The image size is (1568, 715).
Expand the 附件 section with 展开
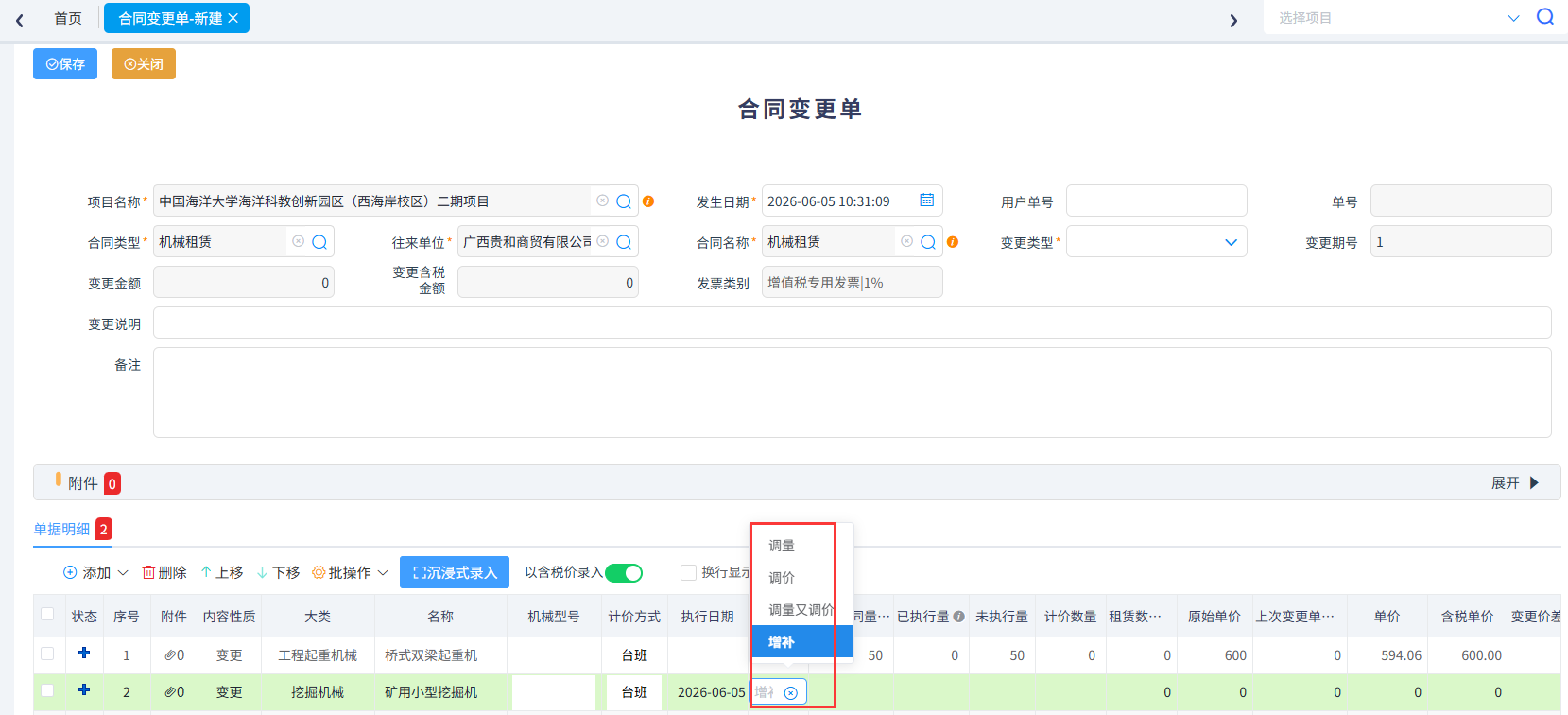click(x=1515, y=483)
